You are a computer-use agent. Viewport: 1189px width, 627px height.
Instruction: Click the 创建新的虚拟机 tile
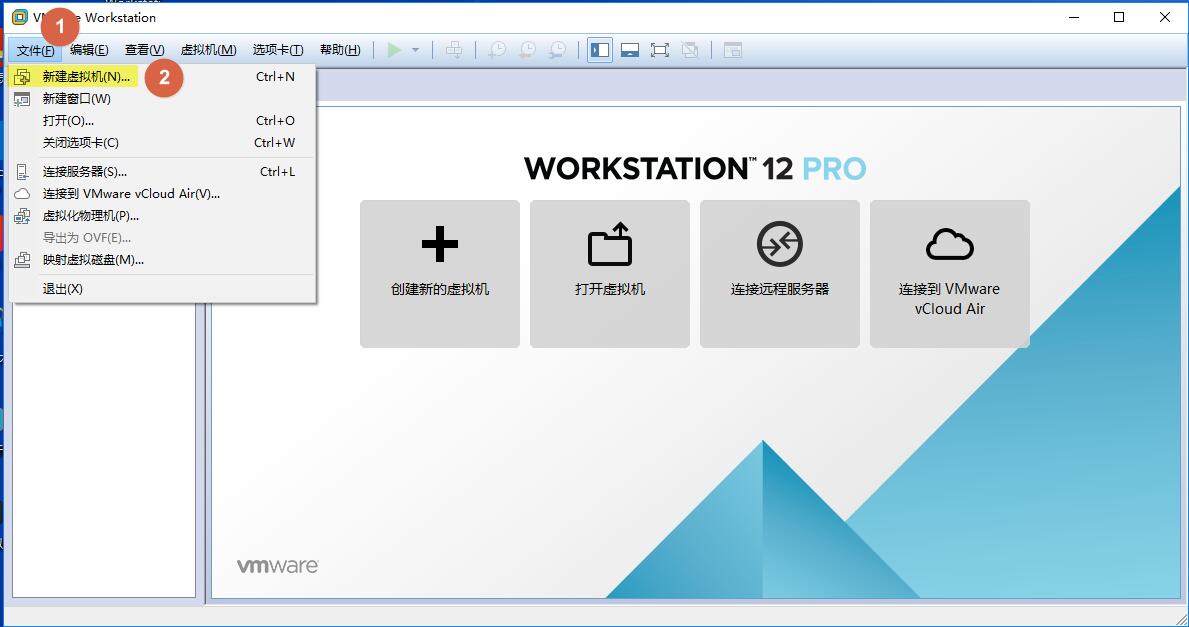pos(440,274)
